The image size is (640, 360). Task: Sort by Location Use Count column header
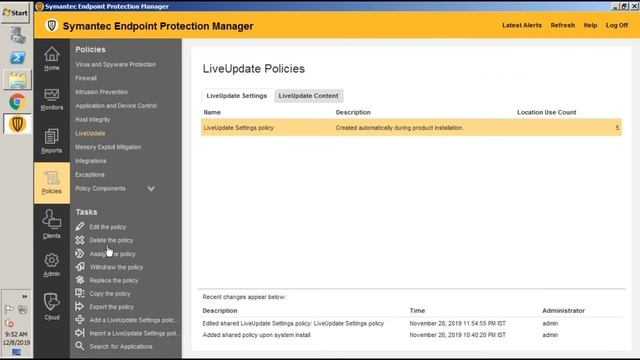[547, 112]
